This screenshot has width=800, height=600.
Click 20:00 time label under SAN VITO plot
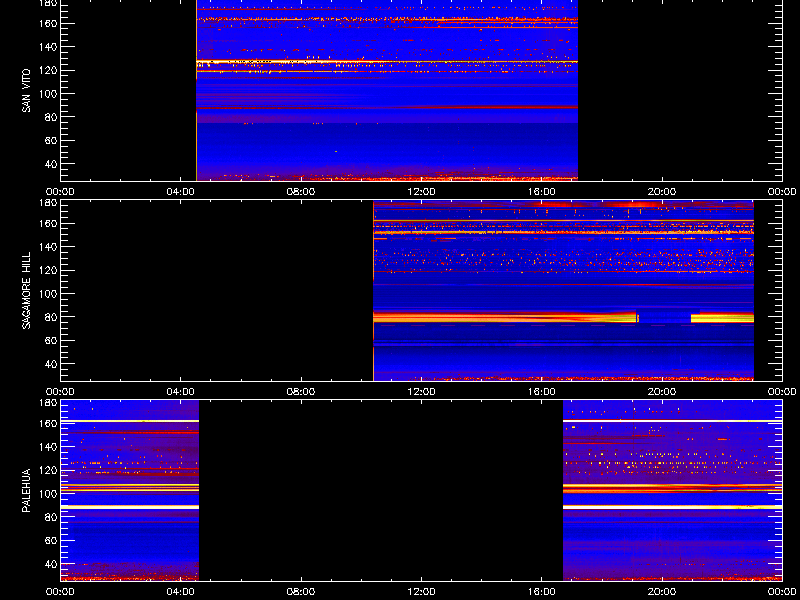coord(662,192)
